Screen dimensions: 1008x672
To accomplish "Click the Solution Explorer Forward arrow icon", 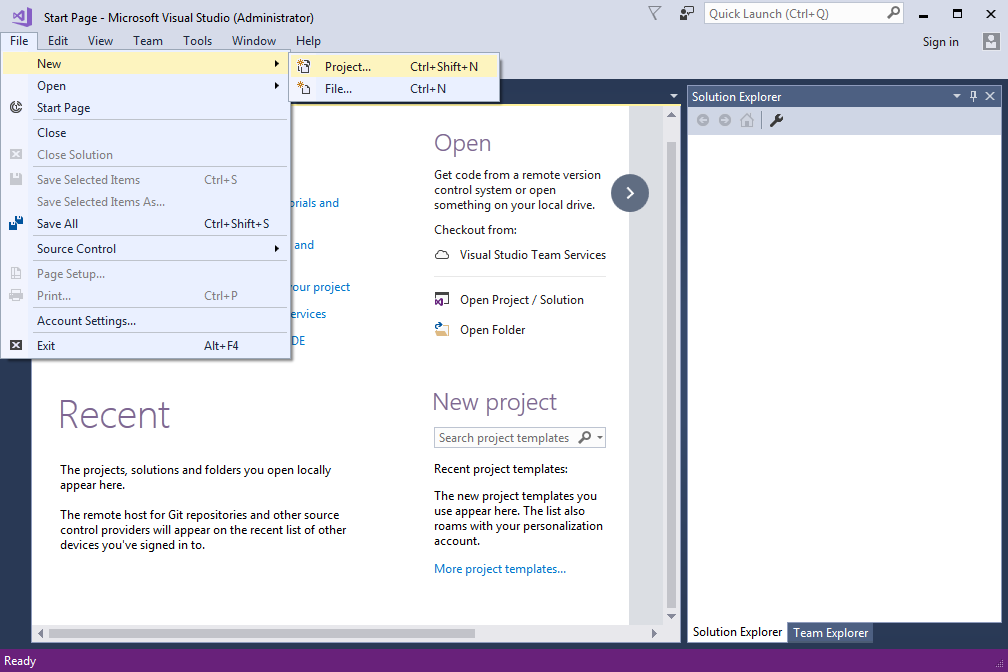I will [725, 120].
